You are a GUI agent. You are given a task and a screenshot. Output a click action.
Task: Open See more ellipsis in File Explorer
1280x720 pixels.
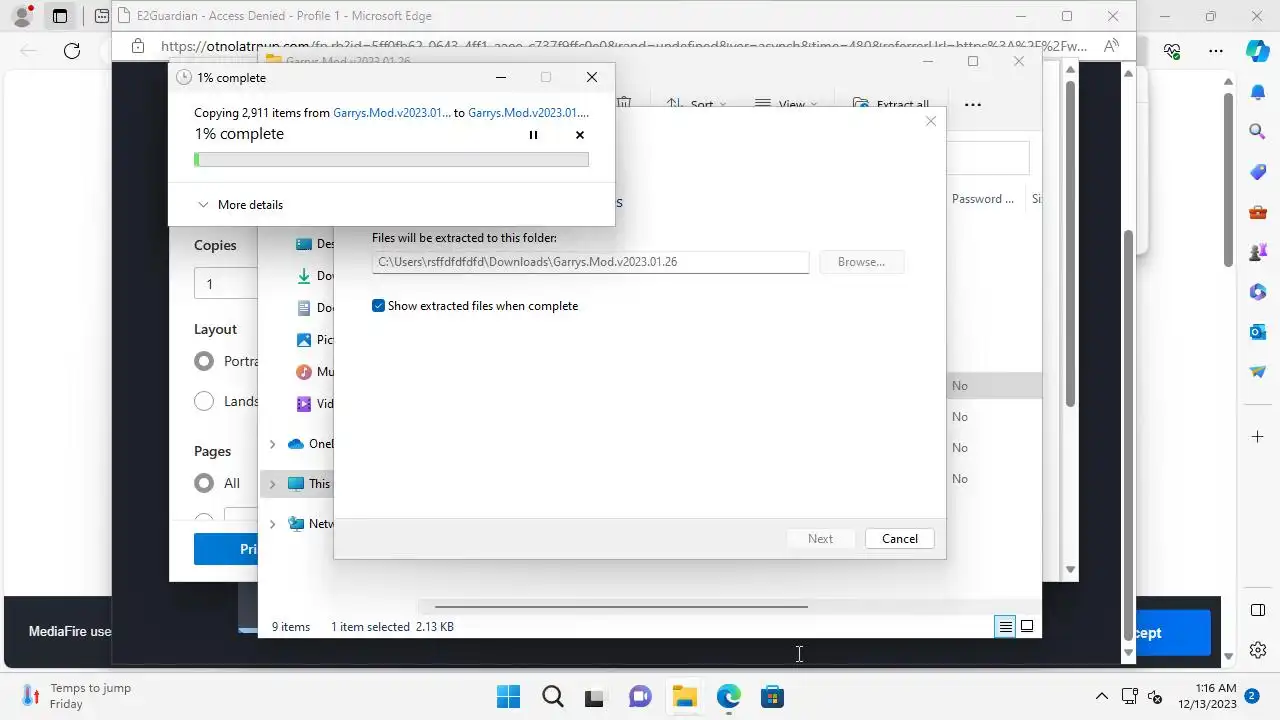[972, 104]
